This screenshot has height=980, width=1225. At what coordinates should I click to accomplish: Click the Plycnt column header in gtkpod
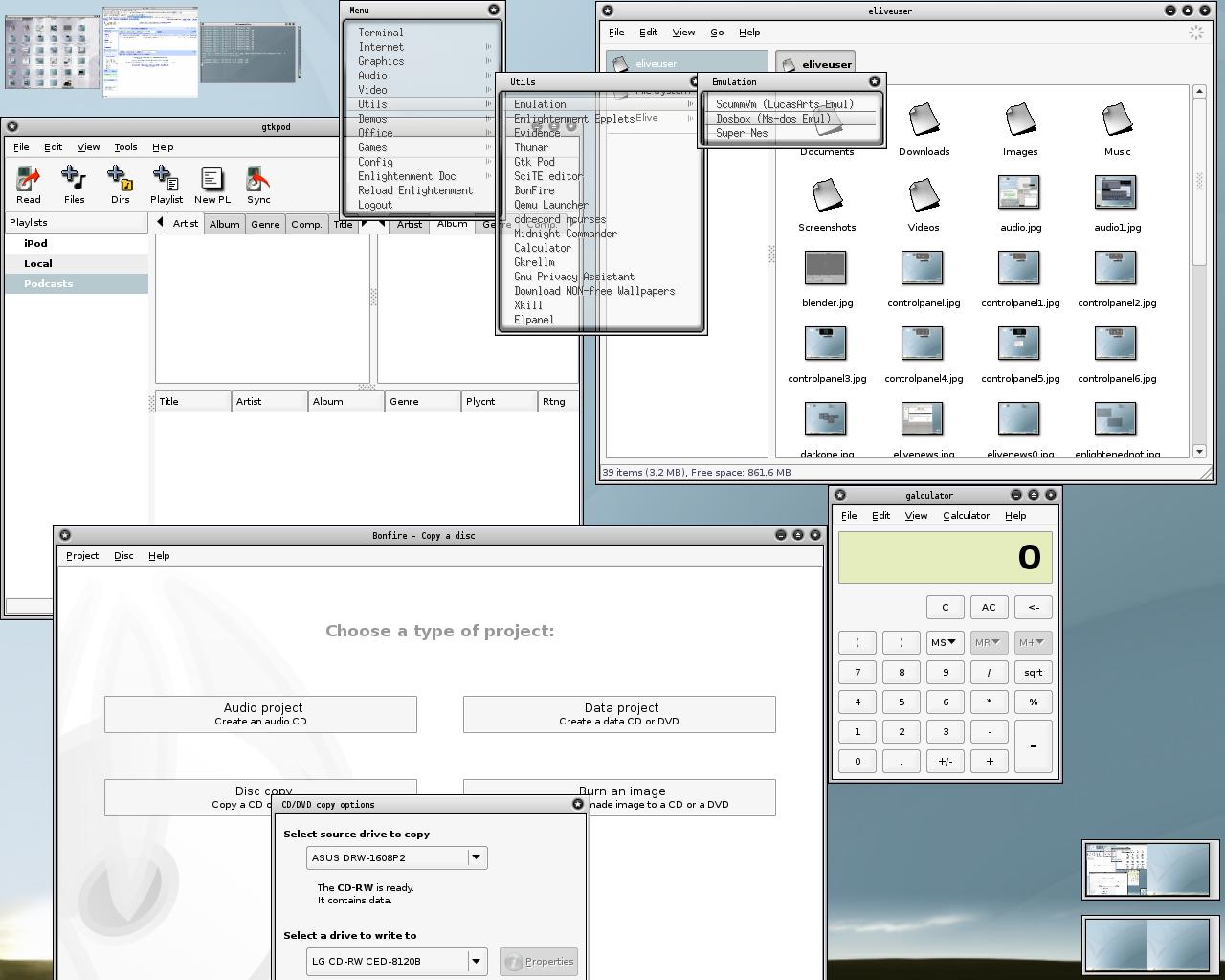499,402
